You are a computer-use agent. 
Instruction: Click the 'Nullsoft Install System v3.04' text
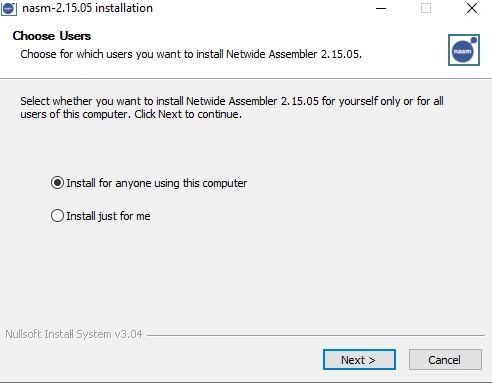click(x=74, y=334)
